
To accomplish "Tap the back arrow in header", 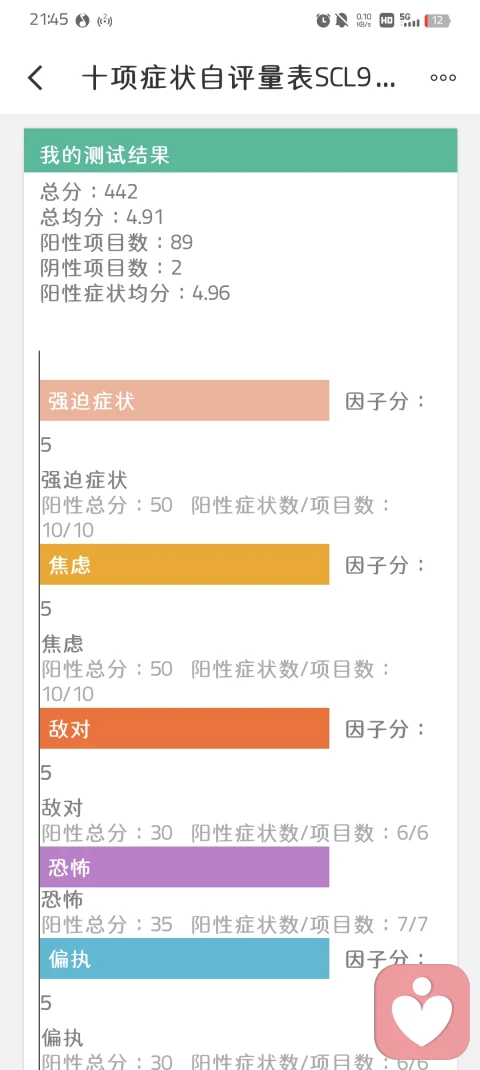I will 36,78.
